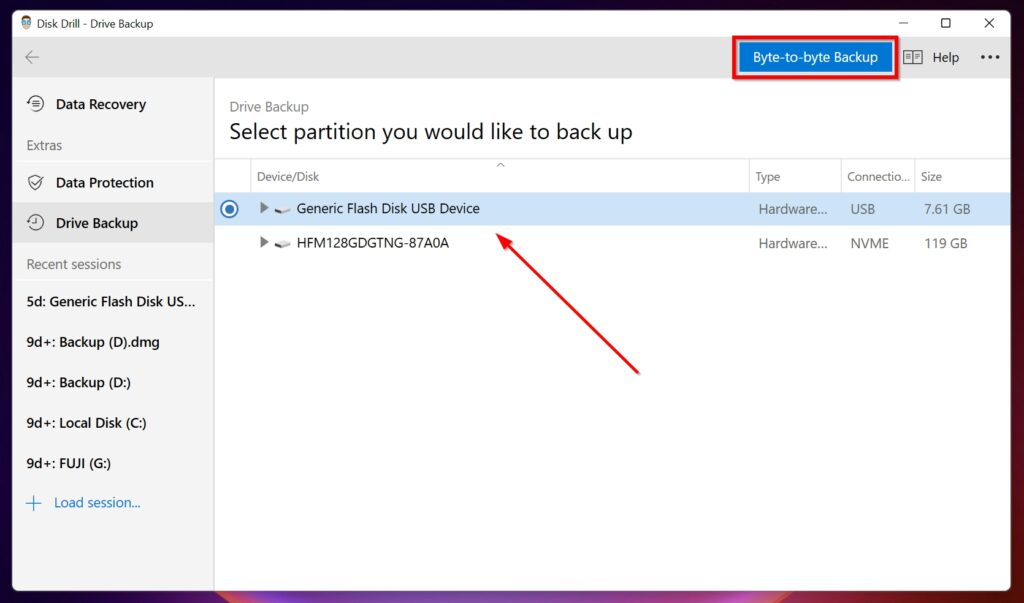
Task: Expand the Generic Flash Disk USB Device
Action: pyautogui.click(x=263, y=208)
